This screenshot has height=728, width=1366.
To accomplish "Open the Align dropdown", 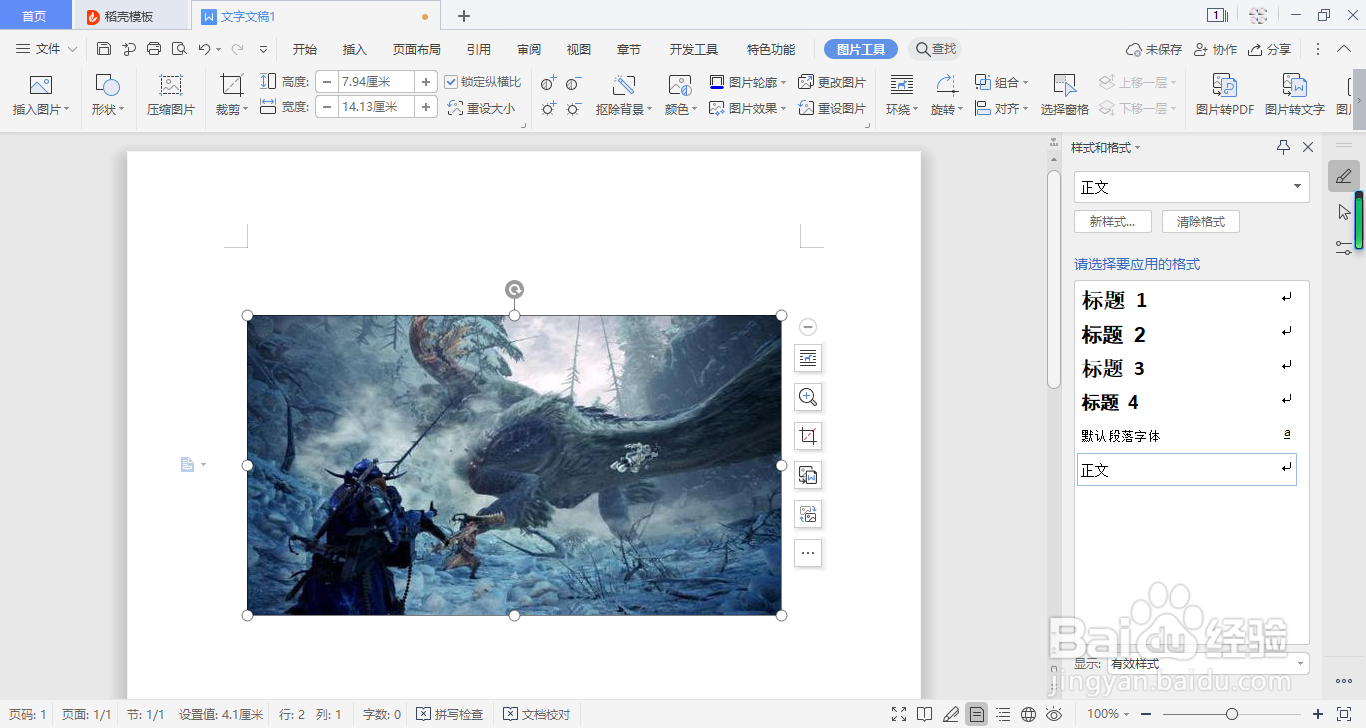I will [x=1002, y=108].
